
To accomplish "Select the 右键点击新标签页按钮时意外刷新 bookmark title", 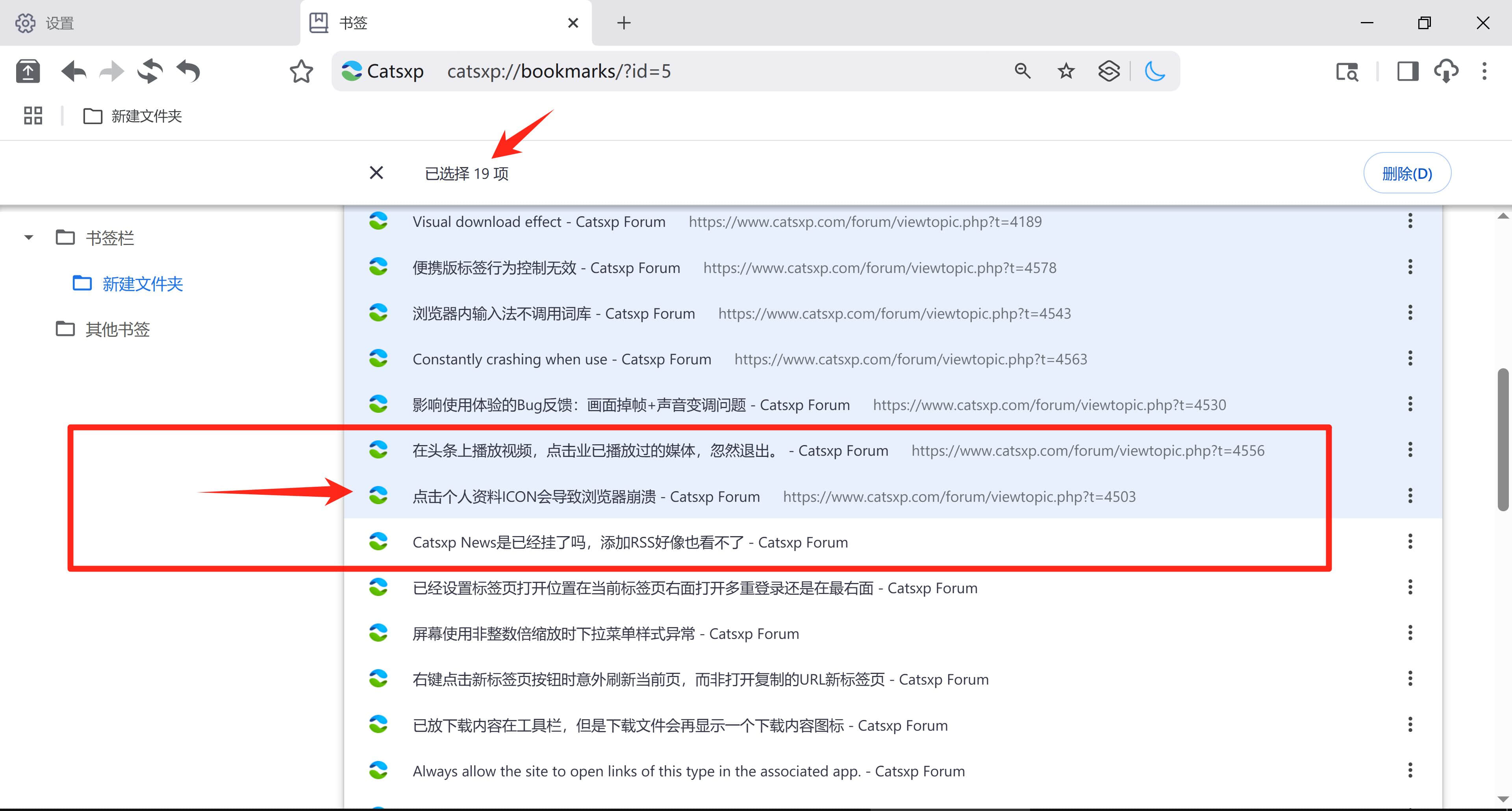I will [x=700, y=680].
